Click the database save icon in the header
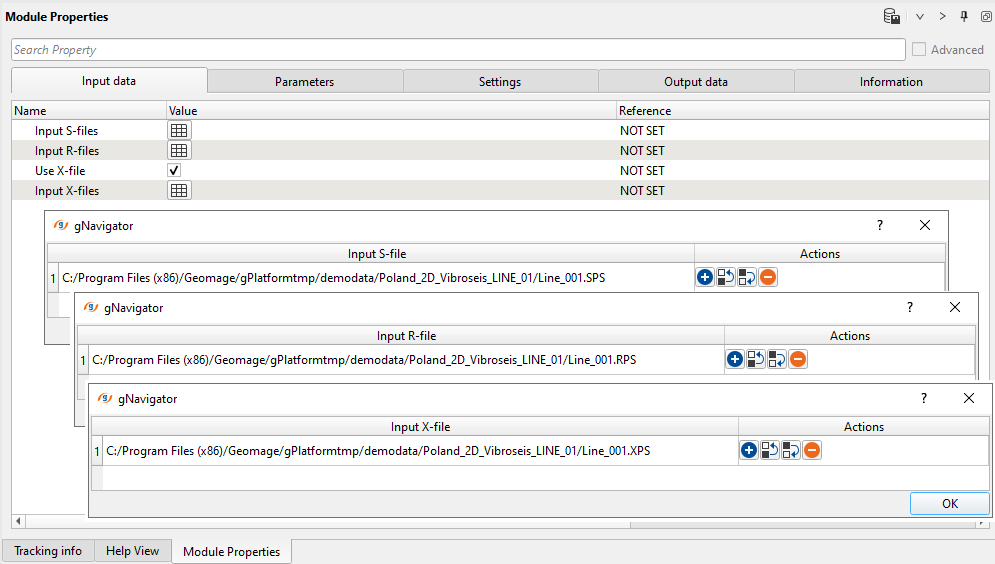Screen dimensions: 995x564 (891, 17)
